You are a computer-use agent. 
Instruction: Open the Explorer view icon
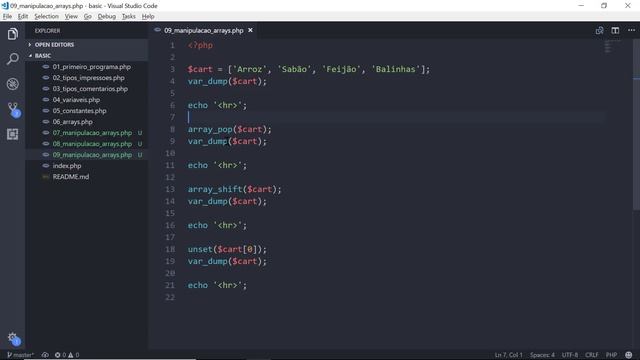click(13, 34)
